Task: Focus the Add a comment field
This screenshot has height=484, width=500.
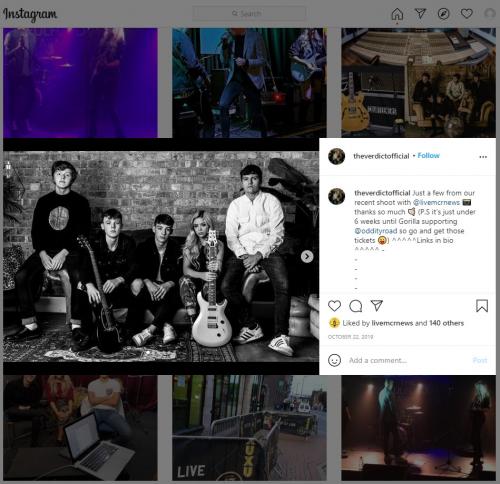Action: [407, 360]
